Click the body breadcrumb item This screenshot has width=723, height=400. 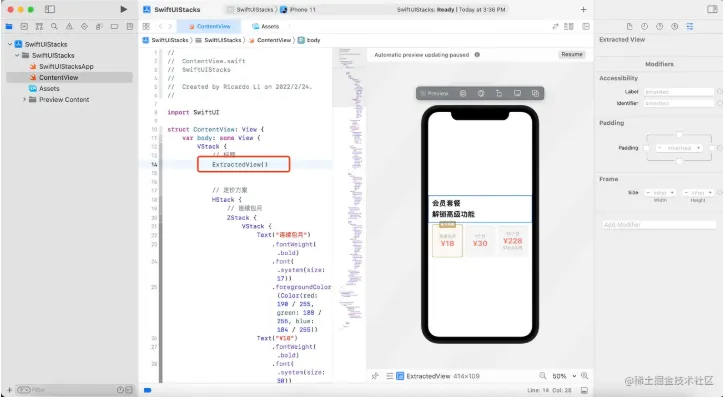point(309,40)
